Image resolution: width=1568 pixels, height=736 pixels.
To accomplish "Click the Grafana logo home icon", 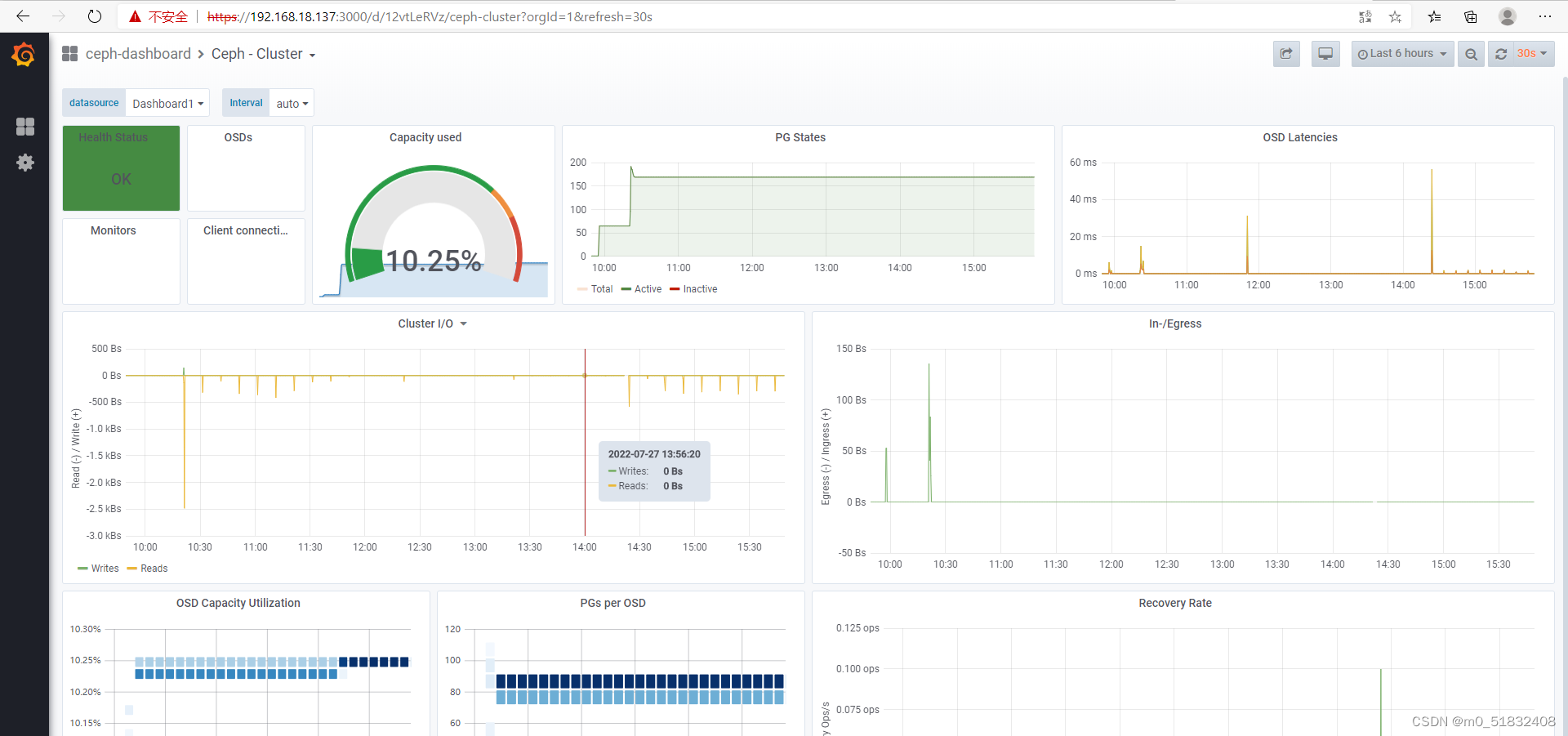I will click(24, 55).
